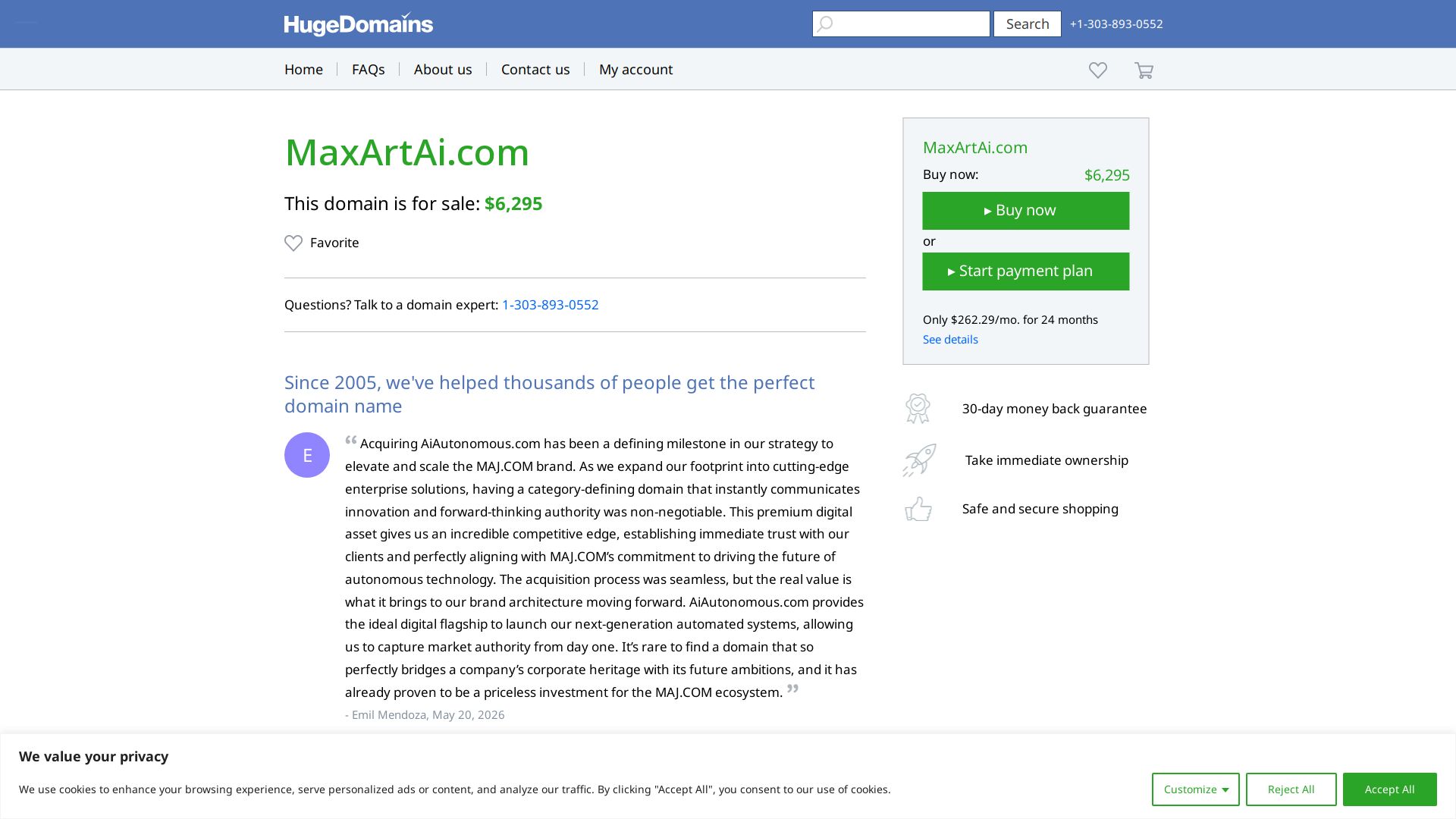
Task: Start payment plan for the domain
Action: [x=1025, y=271]
